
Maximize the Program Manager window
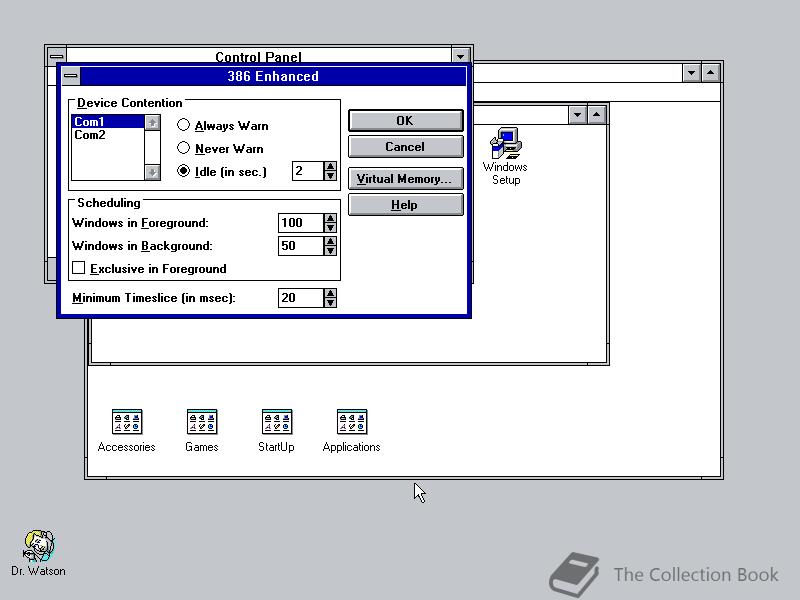click(x=711, y=73)
